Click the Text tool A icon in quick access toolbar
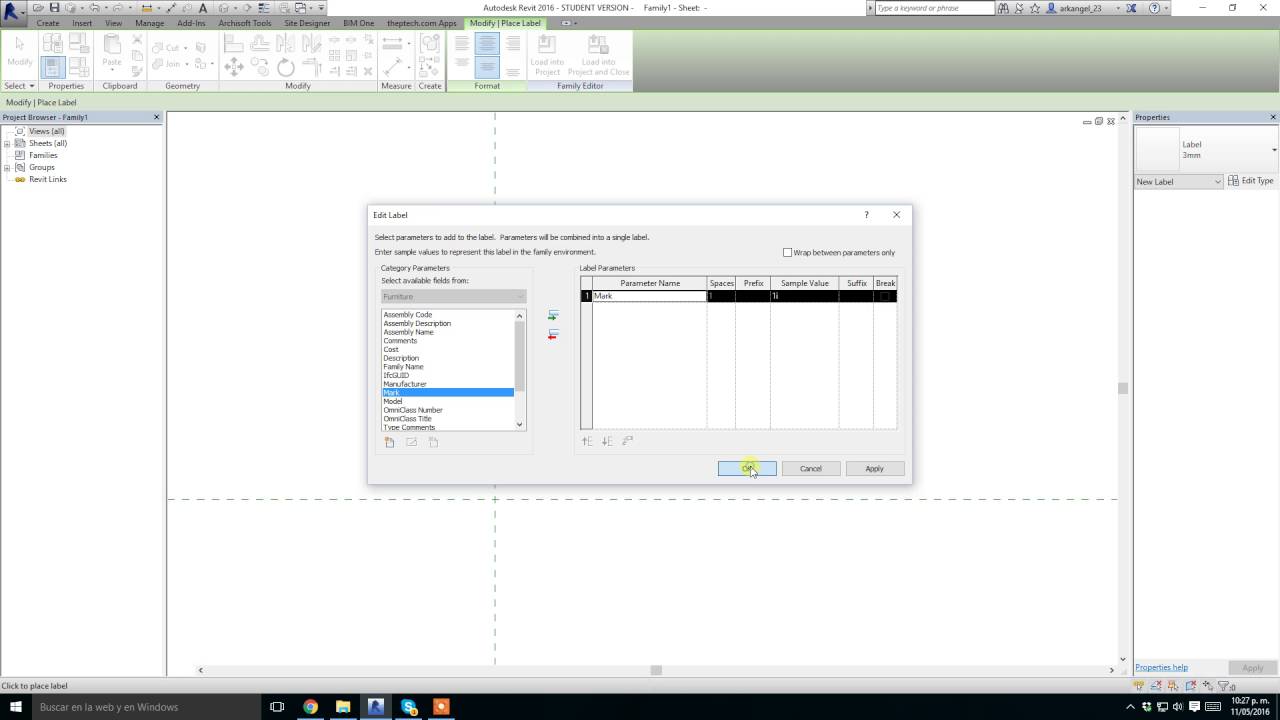The height and width of the screenshot is (720, 1280). coord(203,8)
